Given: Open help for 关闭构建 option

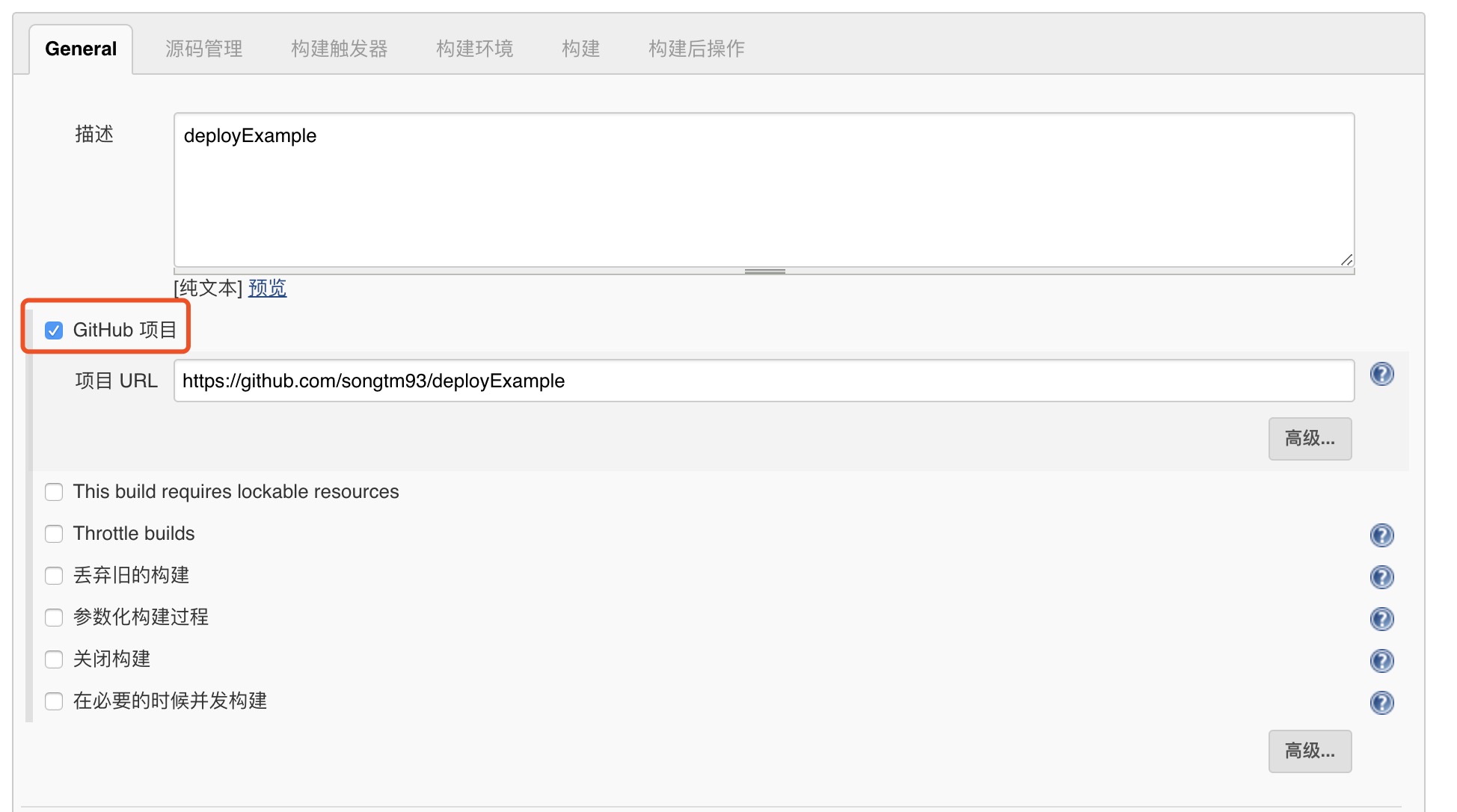Looking at the screenshot, I should (x=1381, y=660).
